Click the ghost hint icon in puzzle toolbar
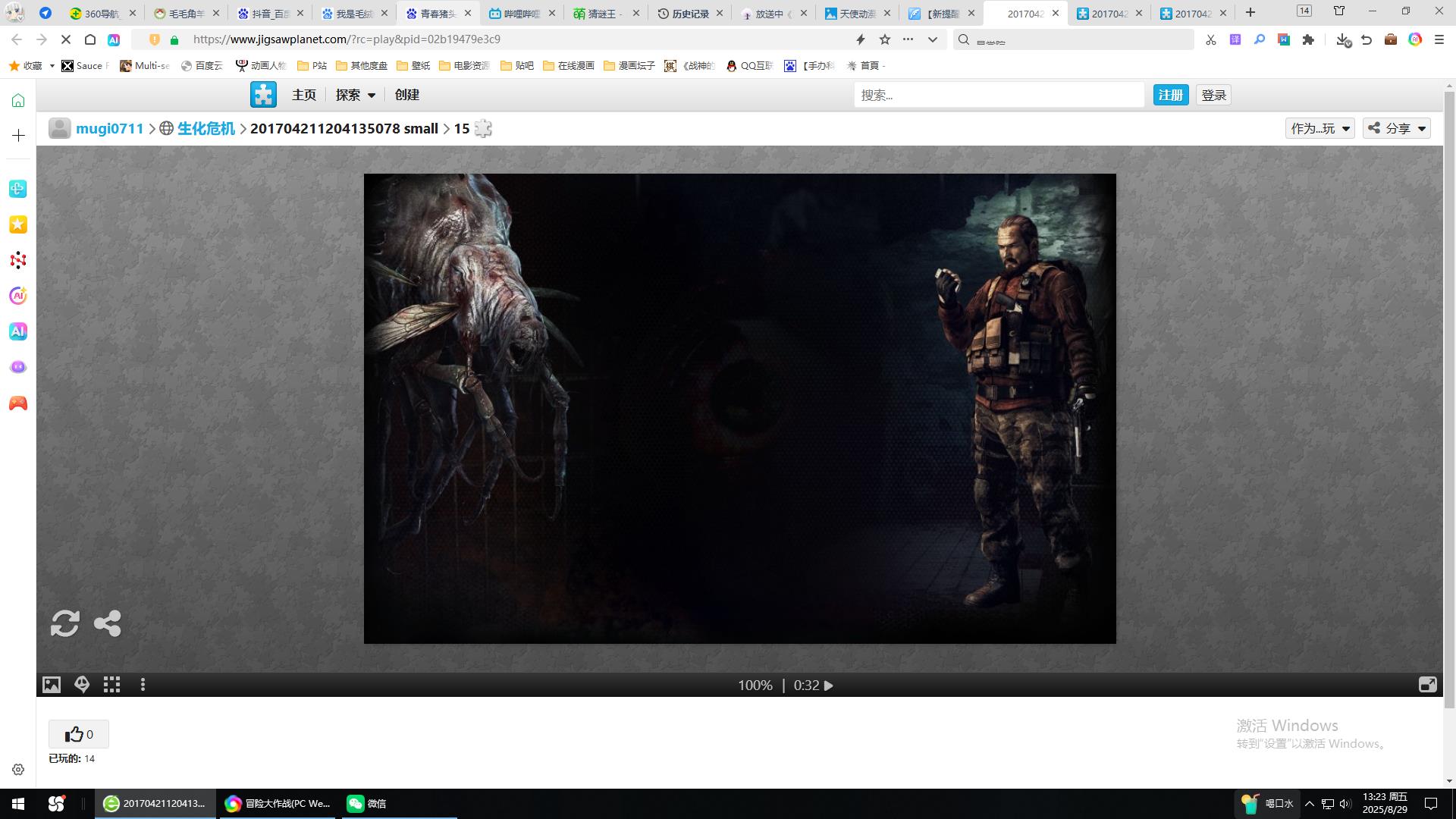Viewport: 1456px width, 819px height. pos(82,685)
